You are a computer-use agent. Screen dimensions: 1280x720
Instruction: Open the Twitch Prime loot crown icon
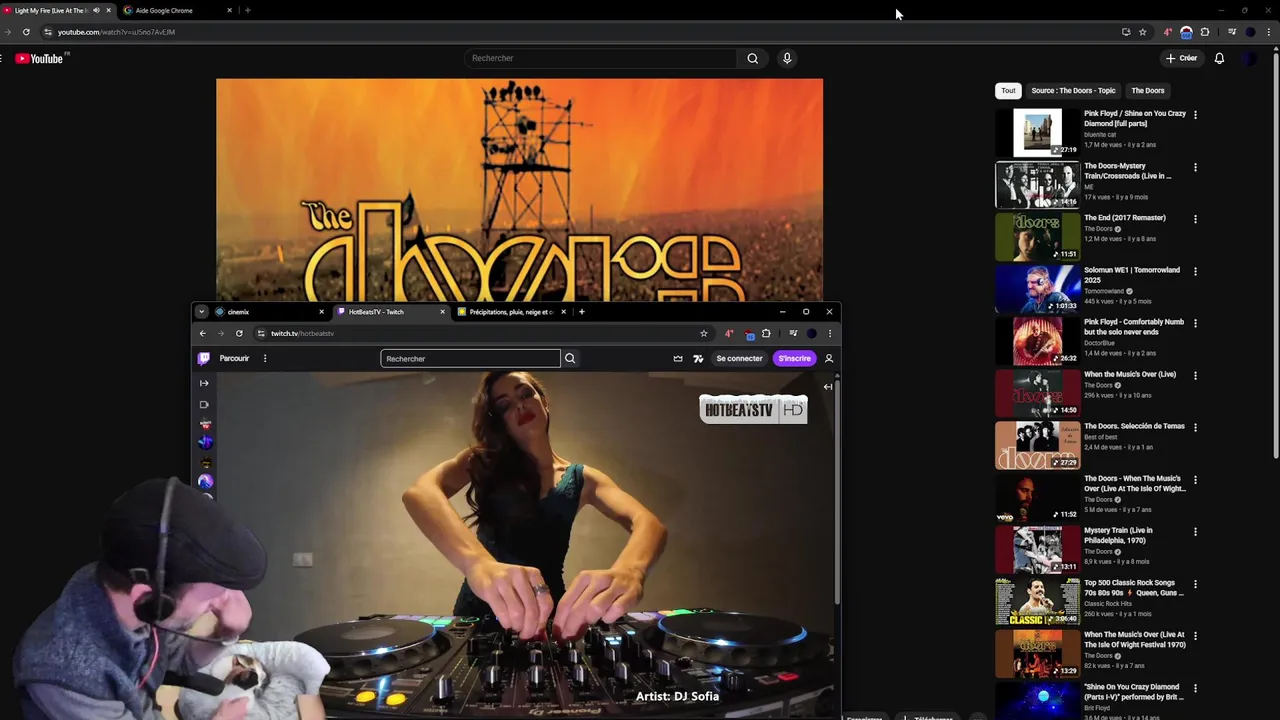coord(678,358)
